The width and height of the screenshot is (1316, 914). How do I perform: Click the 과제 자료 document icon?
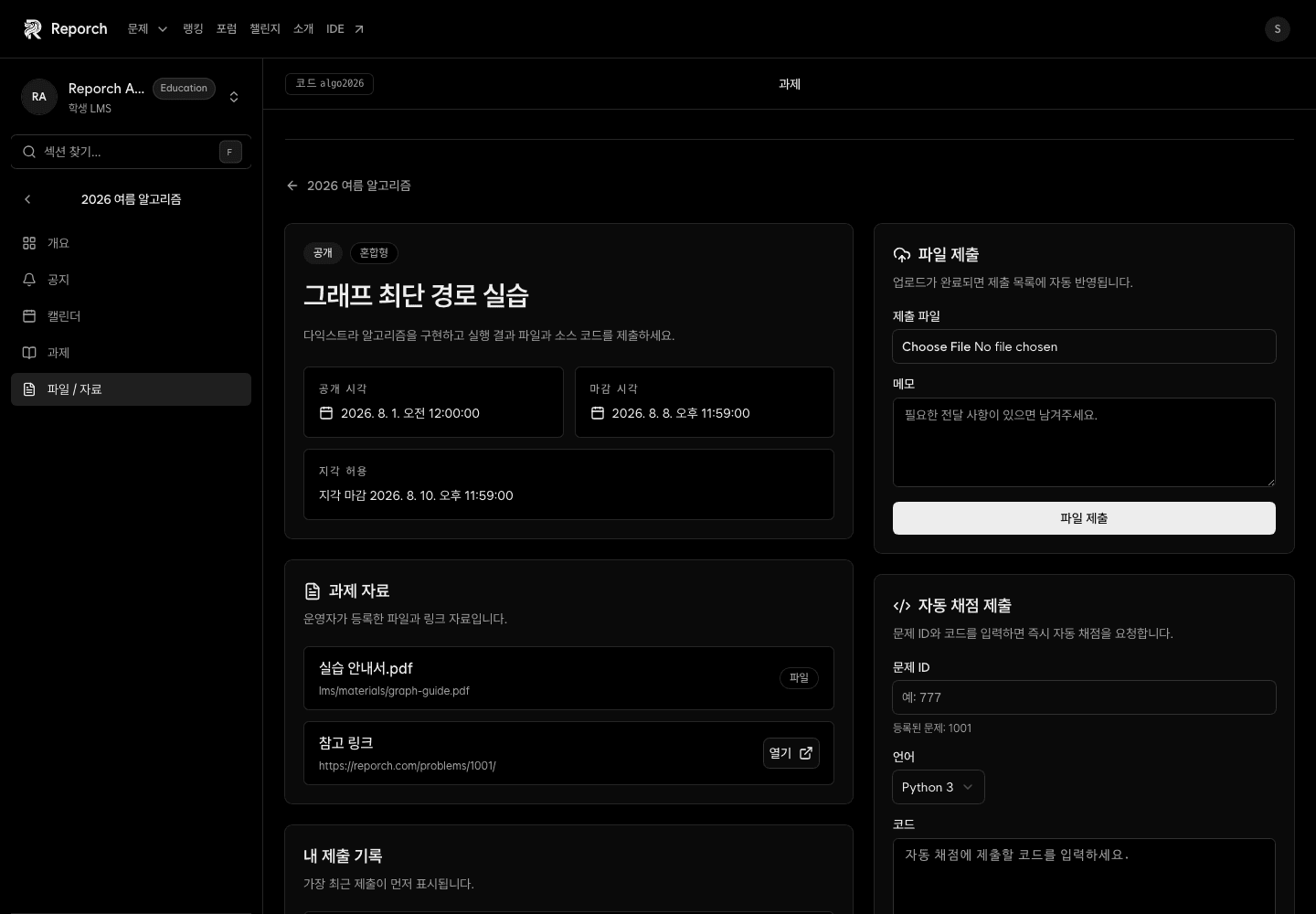313,591
